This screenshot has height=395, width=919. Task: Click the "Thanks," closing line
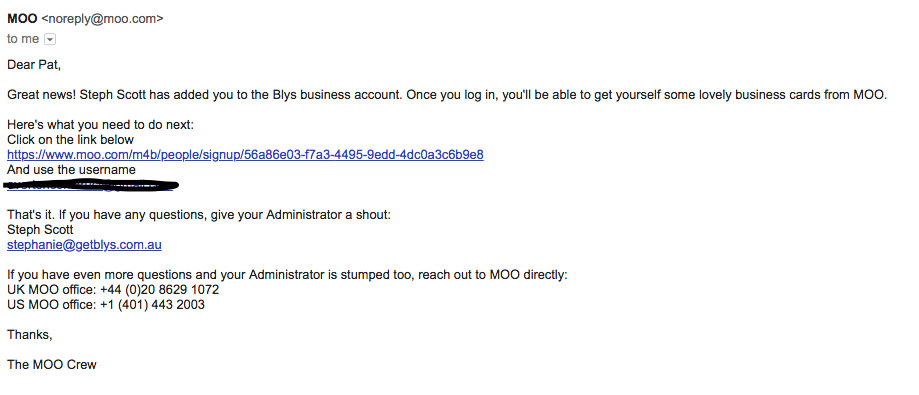click(x=30, y=335)
